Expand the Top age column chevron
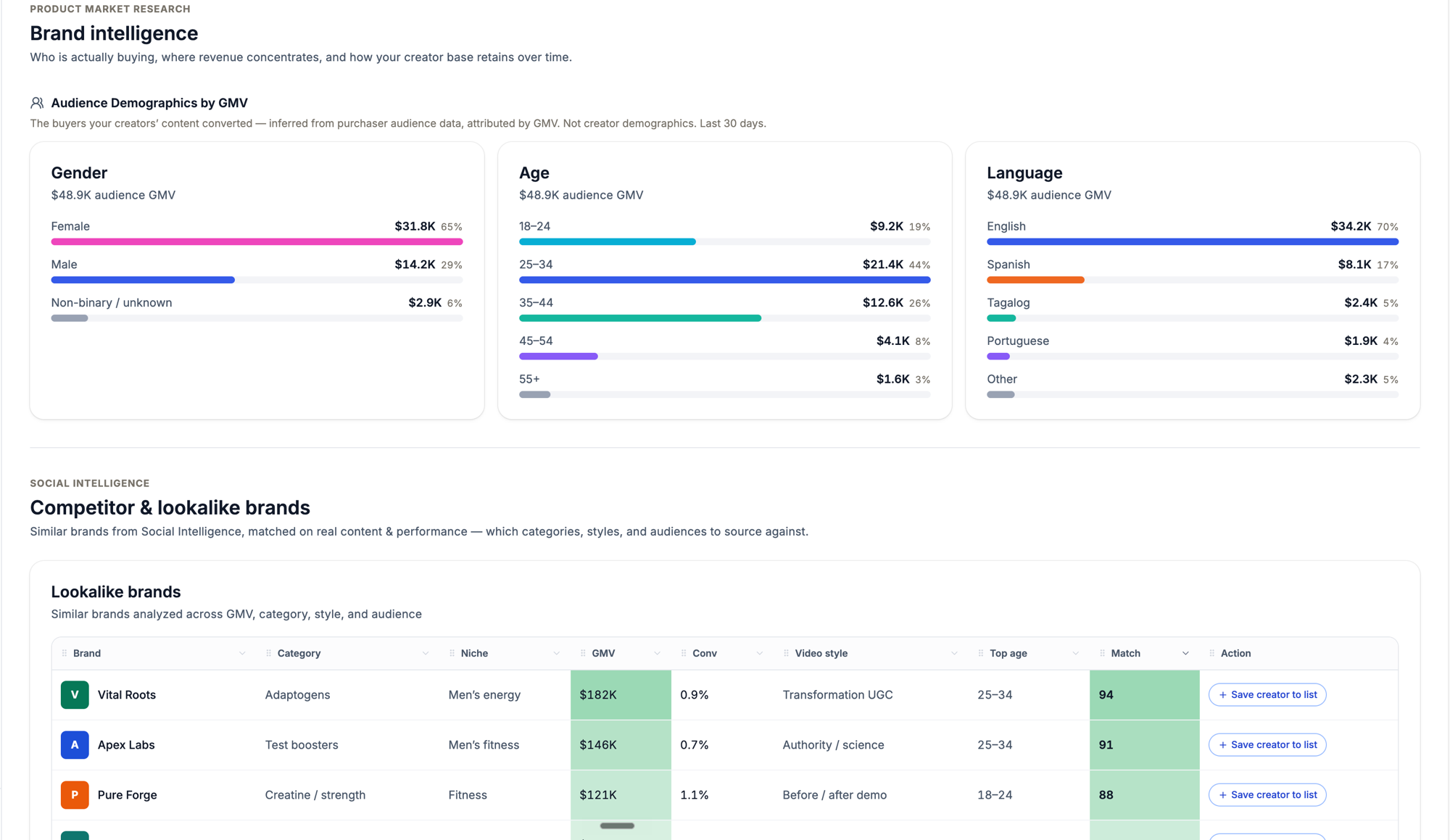1450x840 pixels. (1076, 653)
